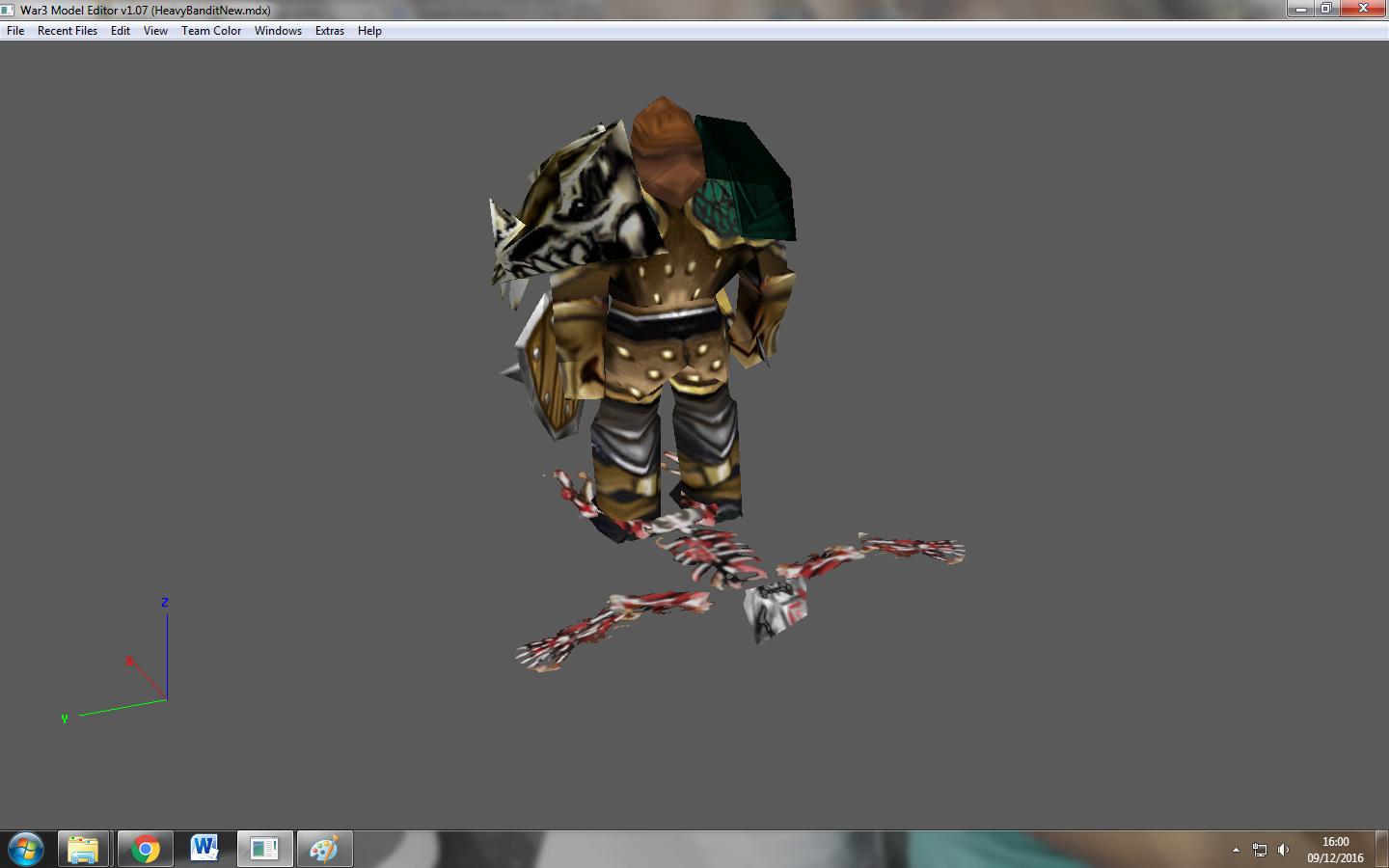
Task: Open the Windows menu
Action: (x=278, y=31)
